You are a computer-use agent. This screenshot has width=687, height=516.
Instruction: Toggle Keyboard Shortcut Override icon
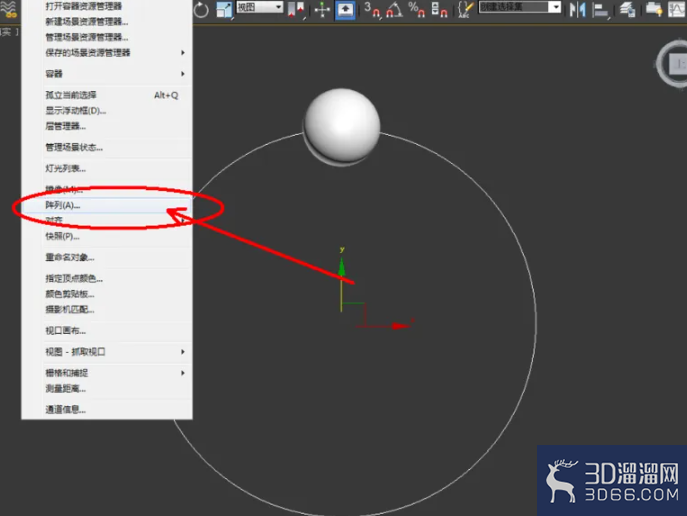click(x=345, y=10)
